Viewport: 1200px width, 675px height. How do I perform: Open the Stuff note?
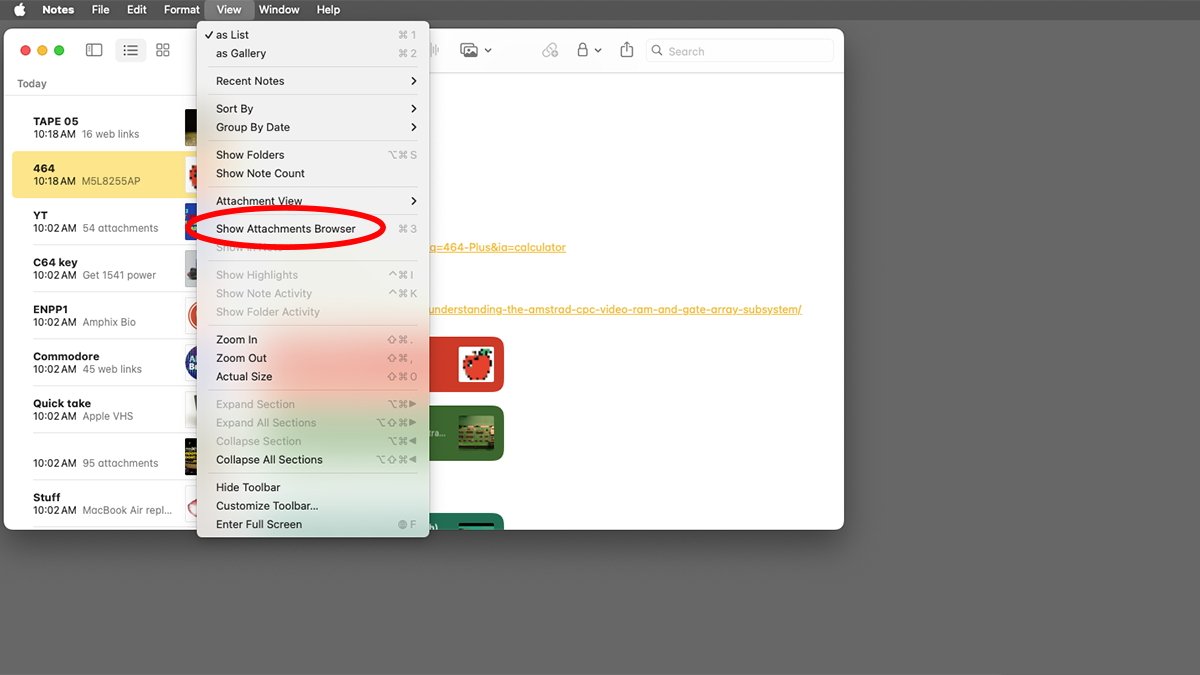point(104,503)
